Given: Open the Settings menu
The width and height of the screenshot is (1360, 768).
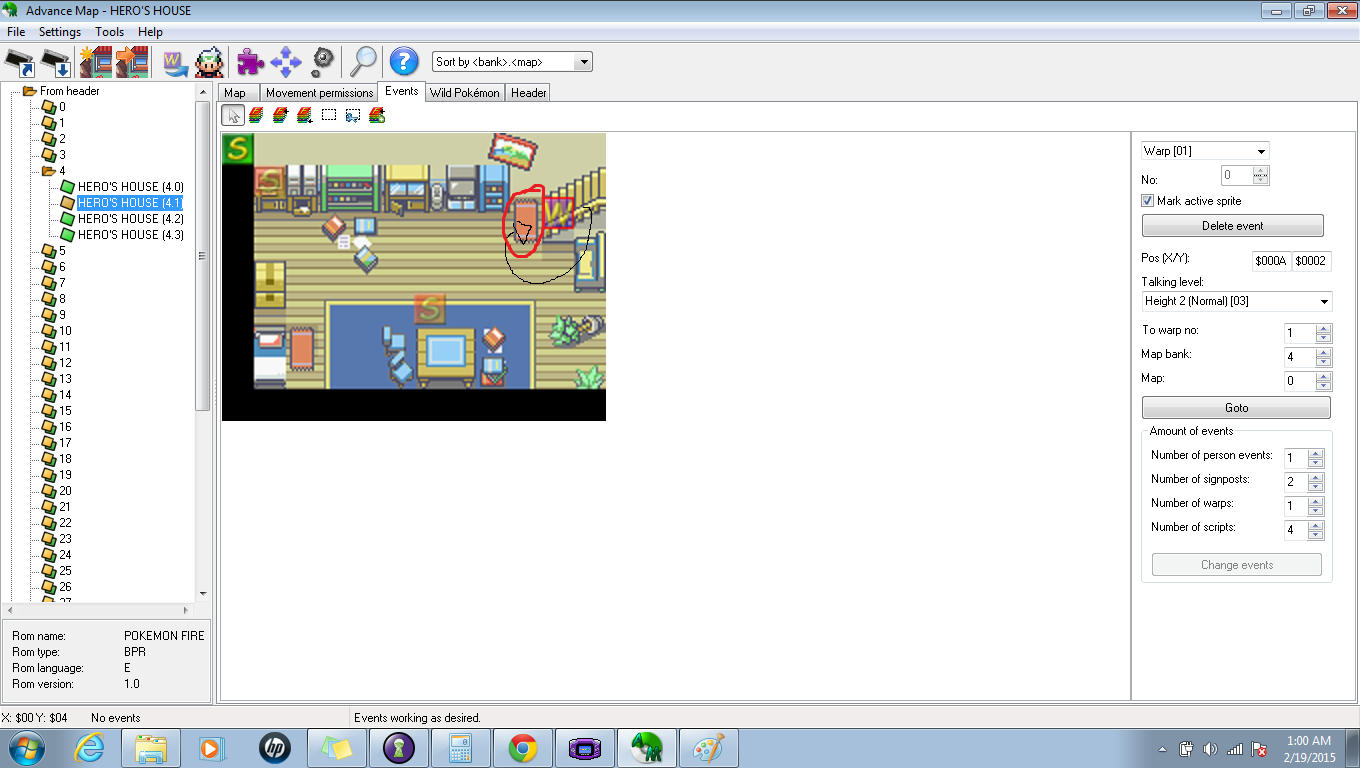Looking at the screenshot, I should coord(60,32).
